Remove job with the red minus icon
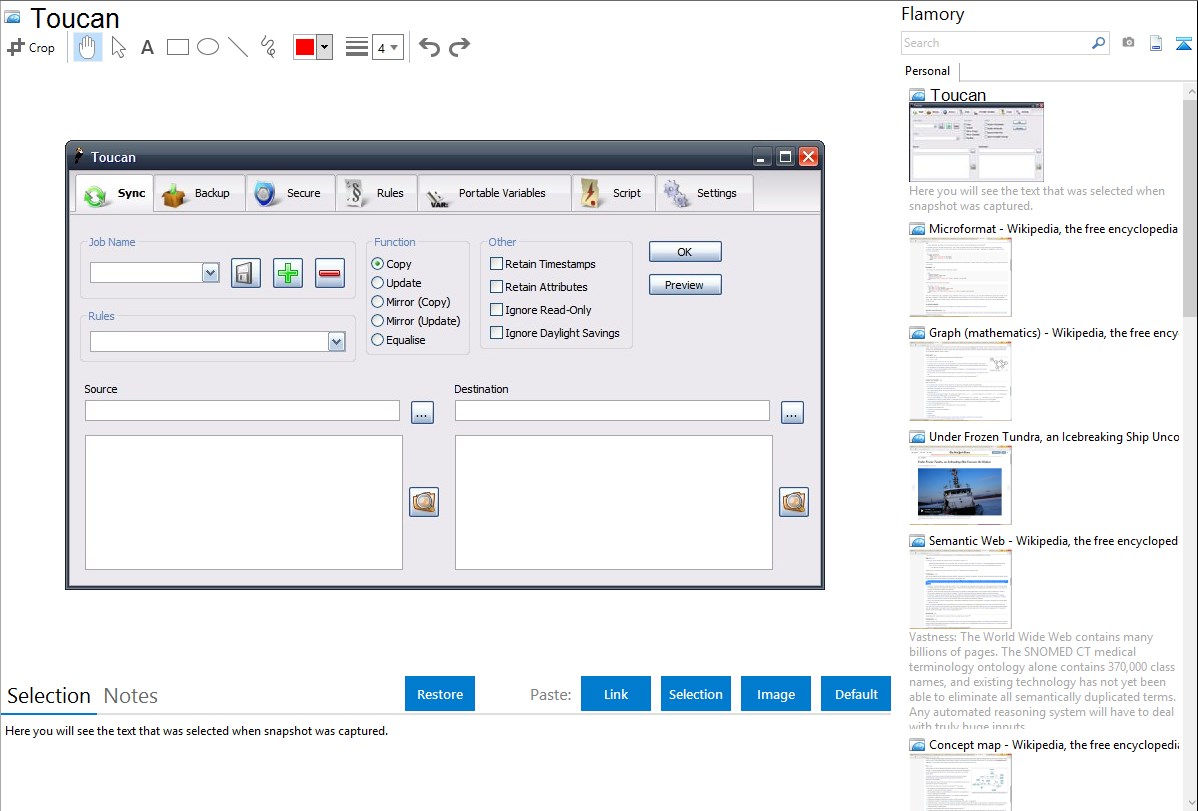Viewport: 1198px width, 811px height. tap(330, 273)
